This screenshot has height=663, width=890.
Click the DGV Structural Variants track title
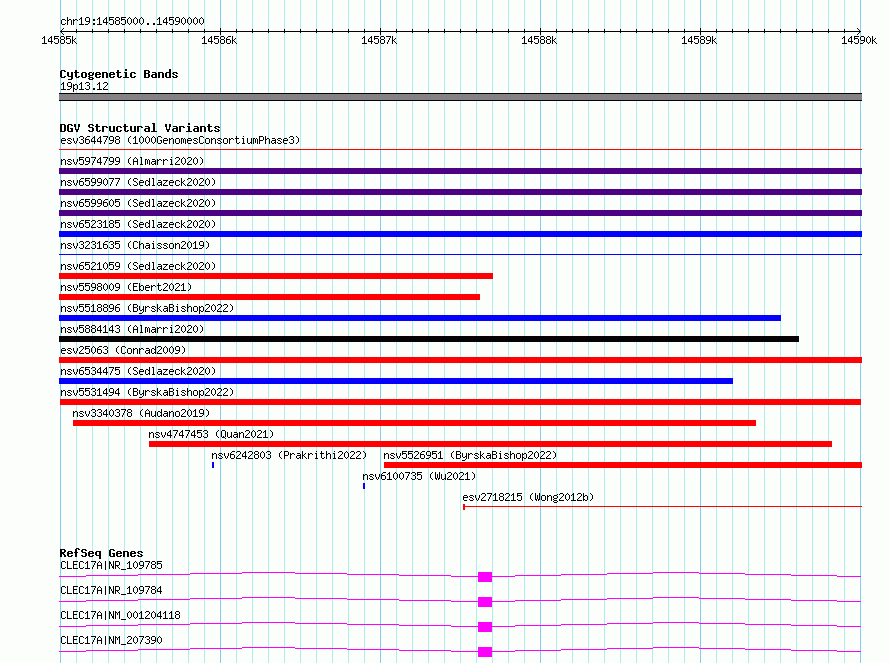(x=140, y=128)
